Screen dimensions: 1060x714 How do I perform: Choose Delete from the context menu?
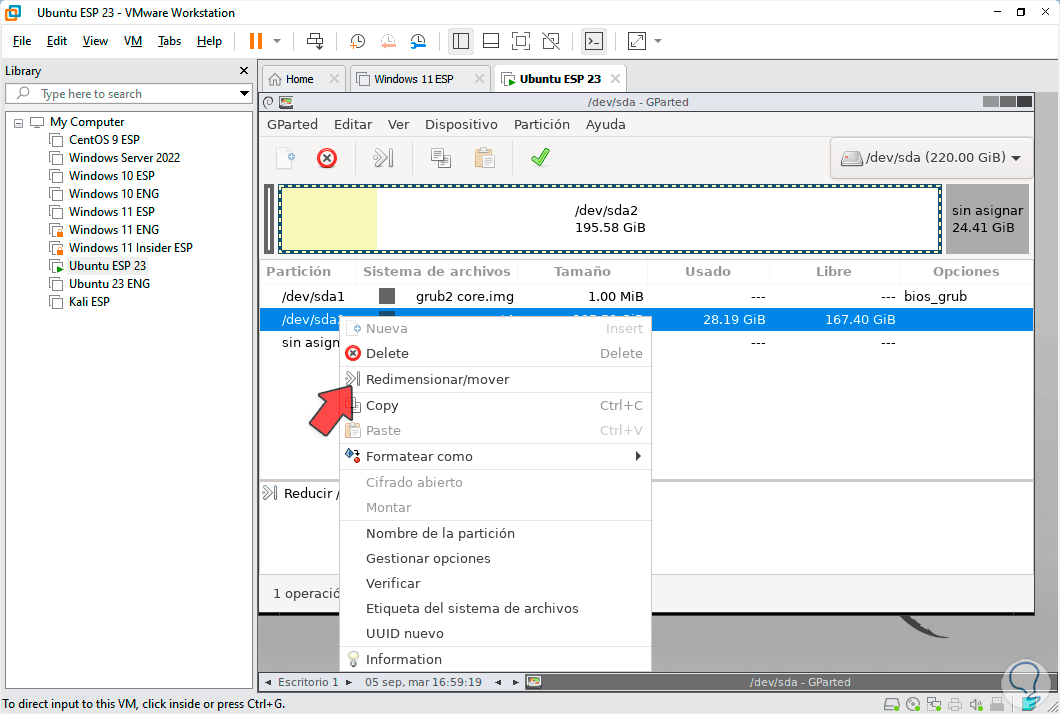click(495, 354)
